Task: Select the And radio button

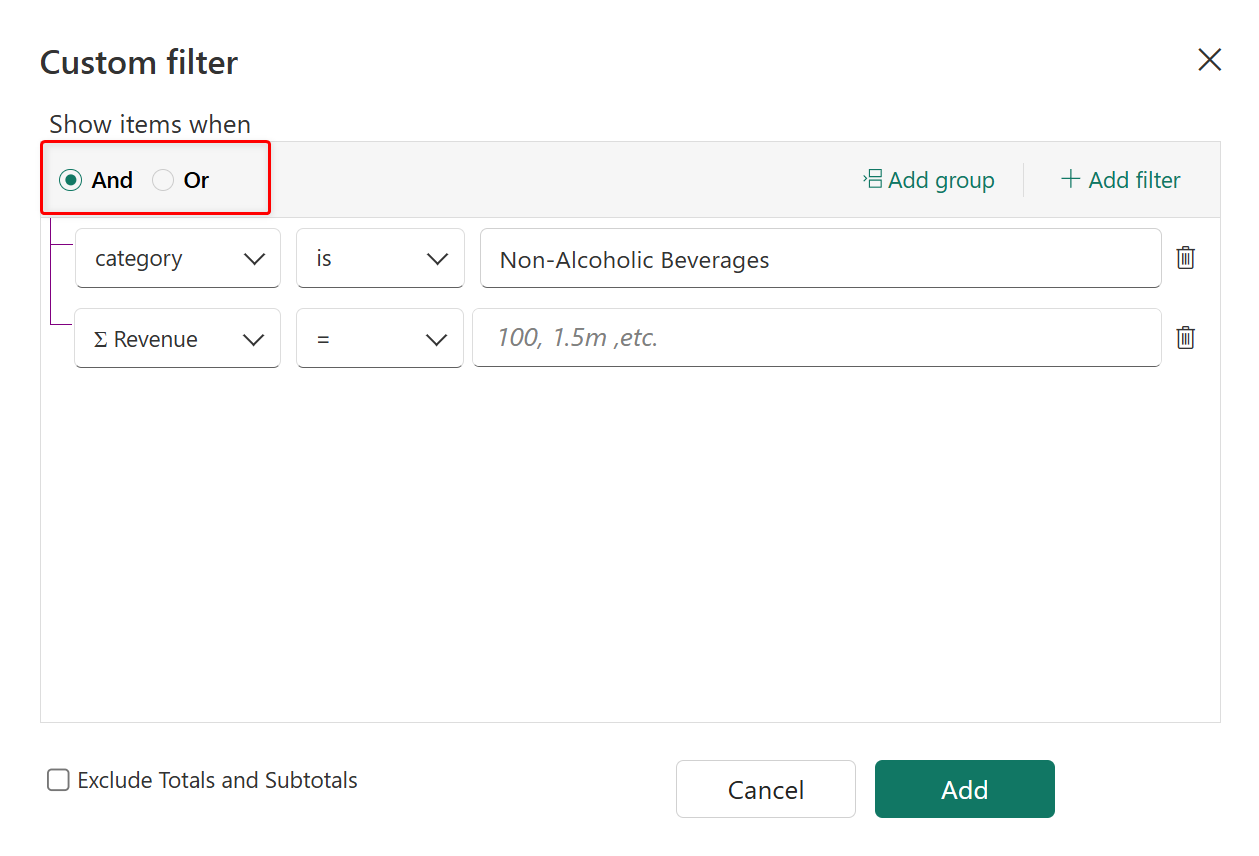Action: point(70,180)
